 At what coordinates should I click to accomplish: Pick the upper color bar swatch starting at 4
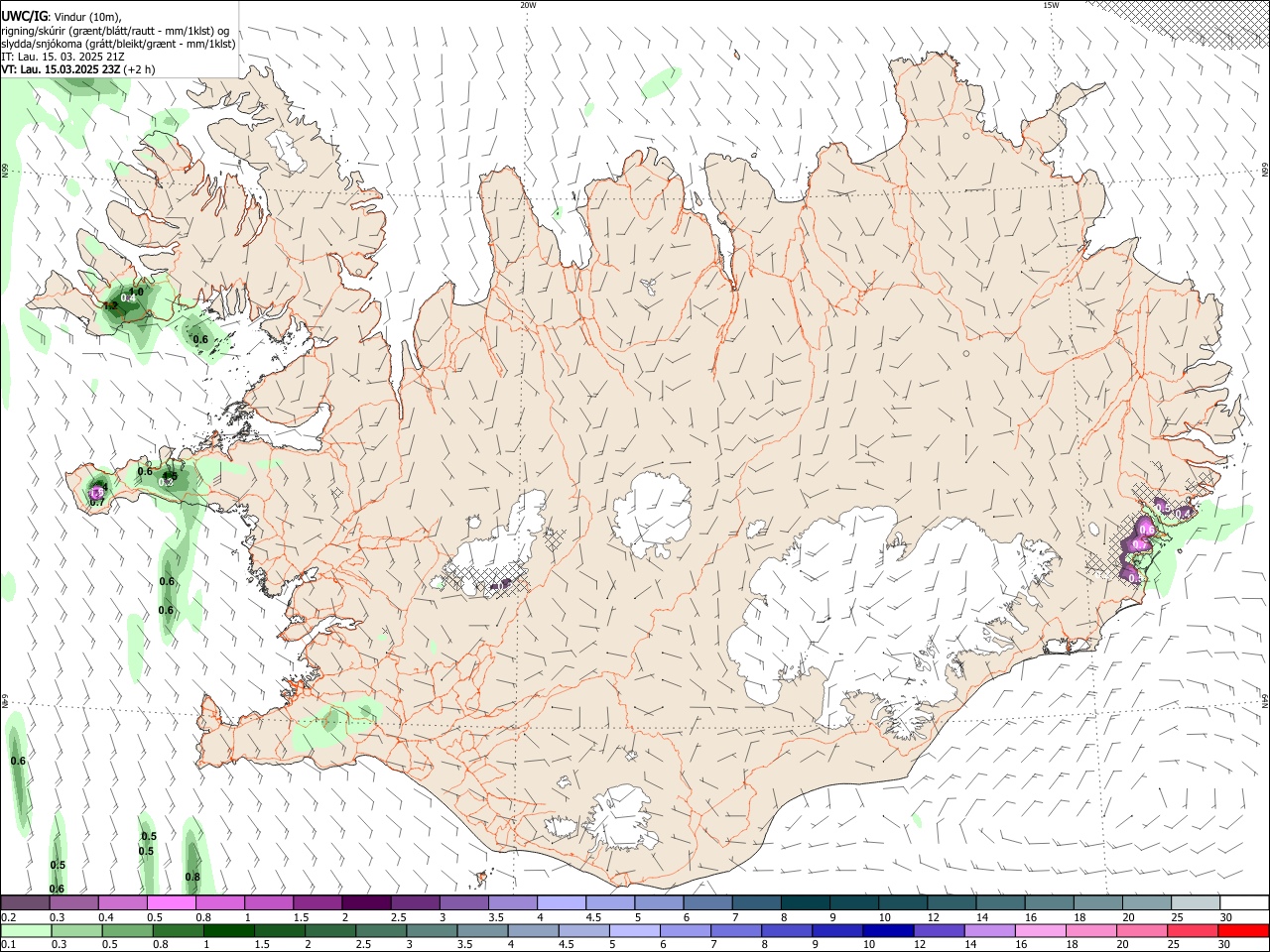(x=561, y=903)
